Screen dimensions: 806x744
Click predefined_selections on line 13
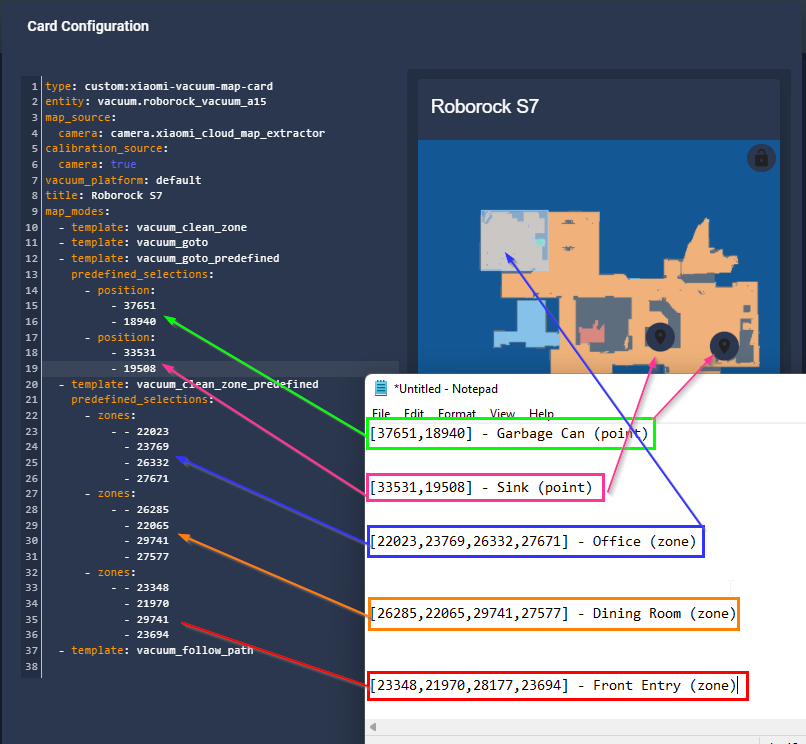click(x=142, y=275)
